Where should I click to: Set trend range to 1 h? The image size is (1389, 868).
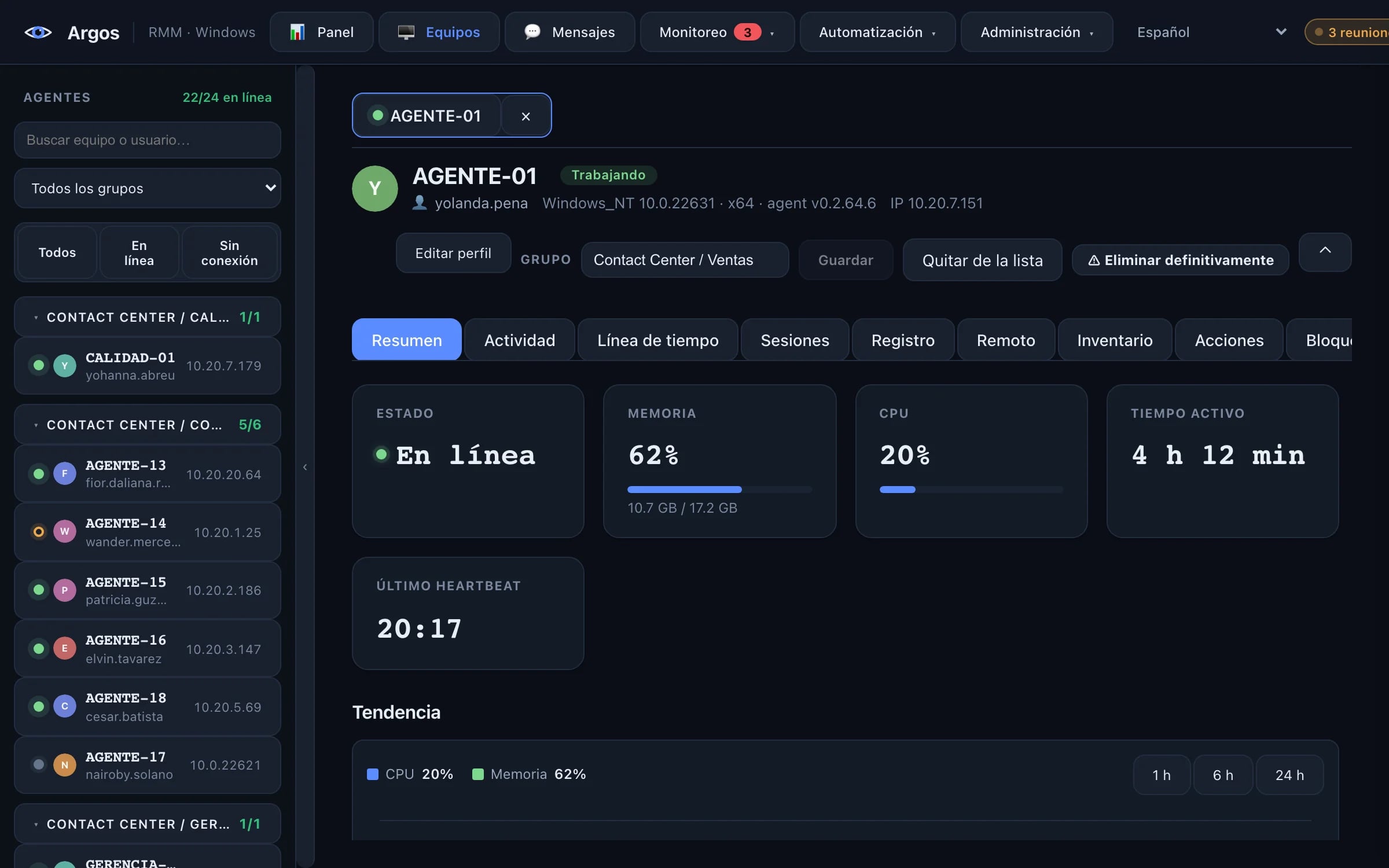point(1162,775)
